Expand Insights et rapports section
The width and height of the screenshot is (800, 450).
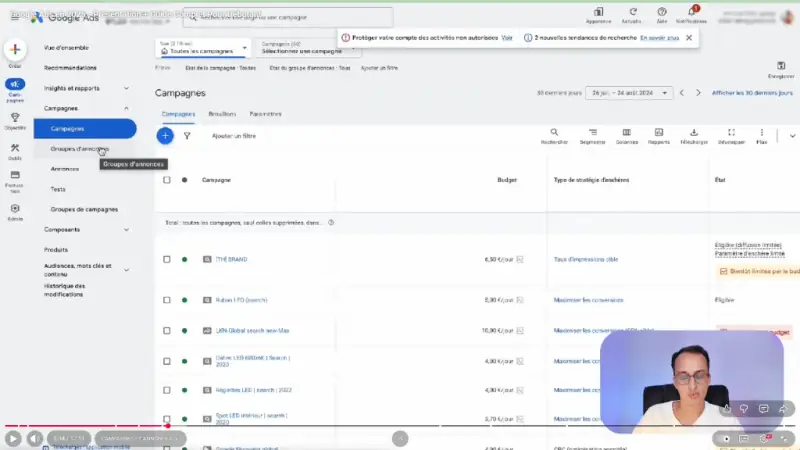(x=126, y=88)
